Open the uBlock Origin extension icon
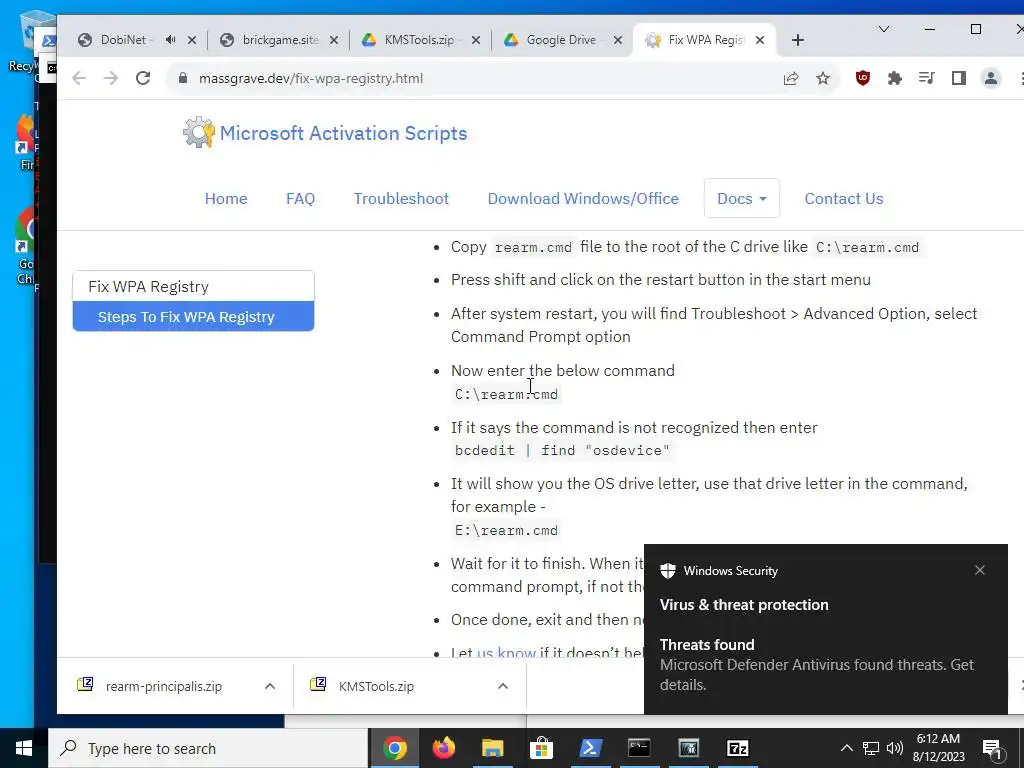The height and width of the screenshot is (768, 1024). pyautogui.click(x=863, y=78)
